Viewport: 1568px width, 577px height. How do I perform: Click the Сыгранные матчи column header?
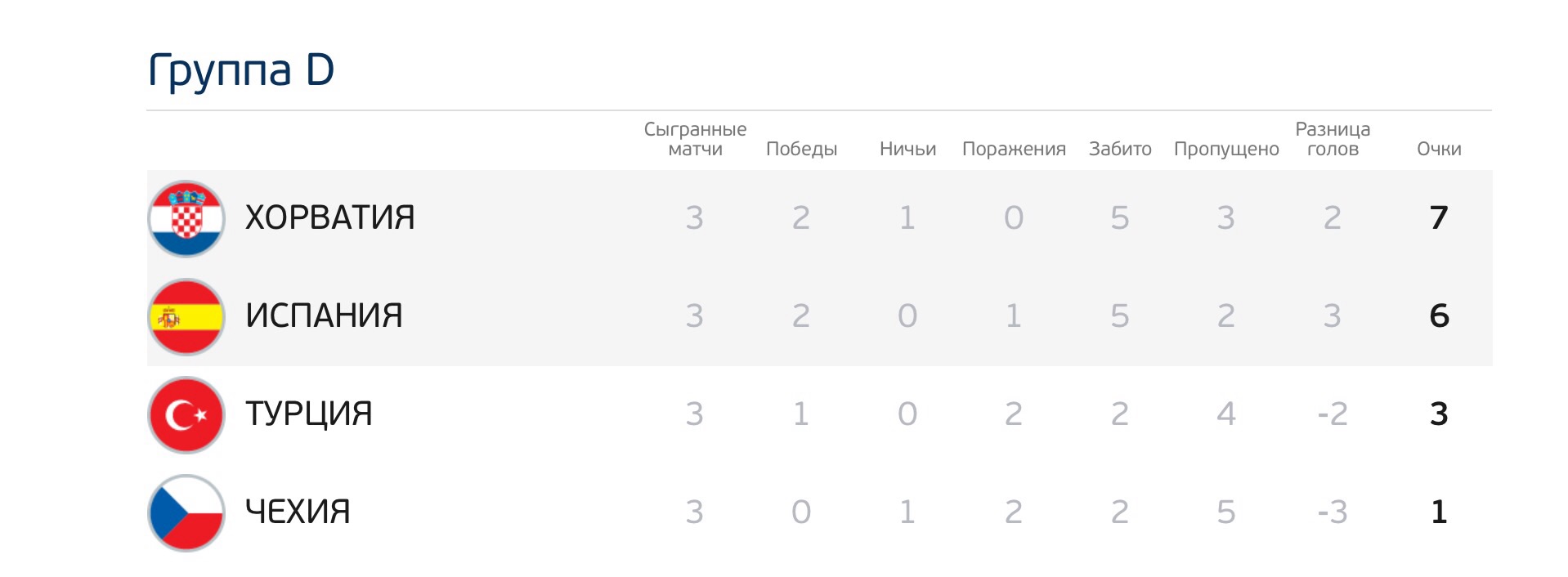(x=695, y=139)
